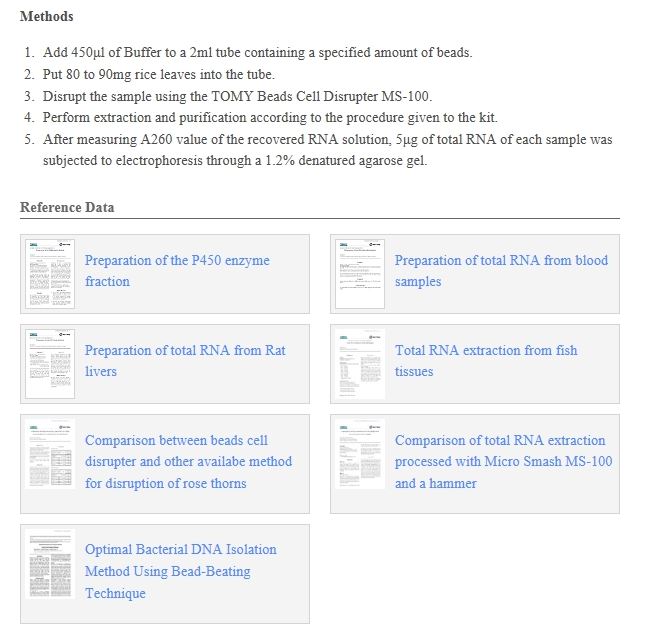Click the 'Reference Data' section heading
654x640 pixels.
[67, 207]
